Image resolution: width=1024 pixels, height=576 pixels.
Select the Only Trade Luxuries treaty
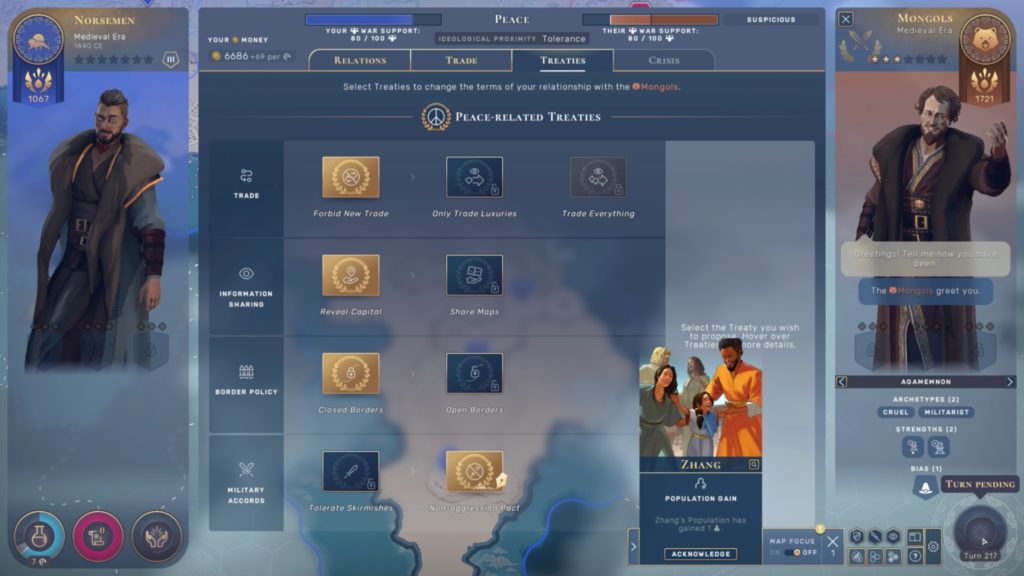click(x=474, y=177)
